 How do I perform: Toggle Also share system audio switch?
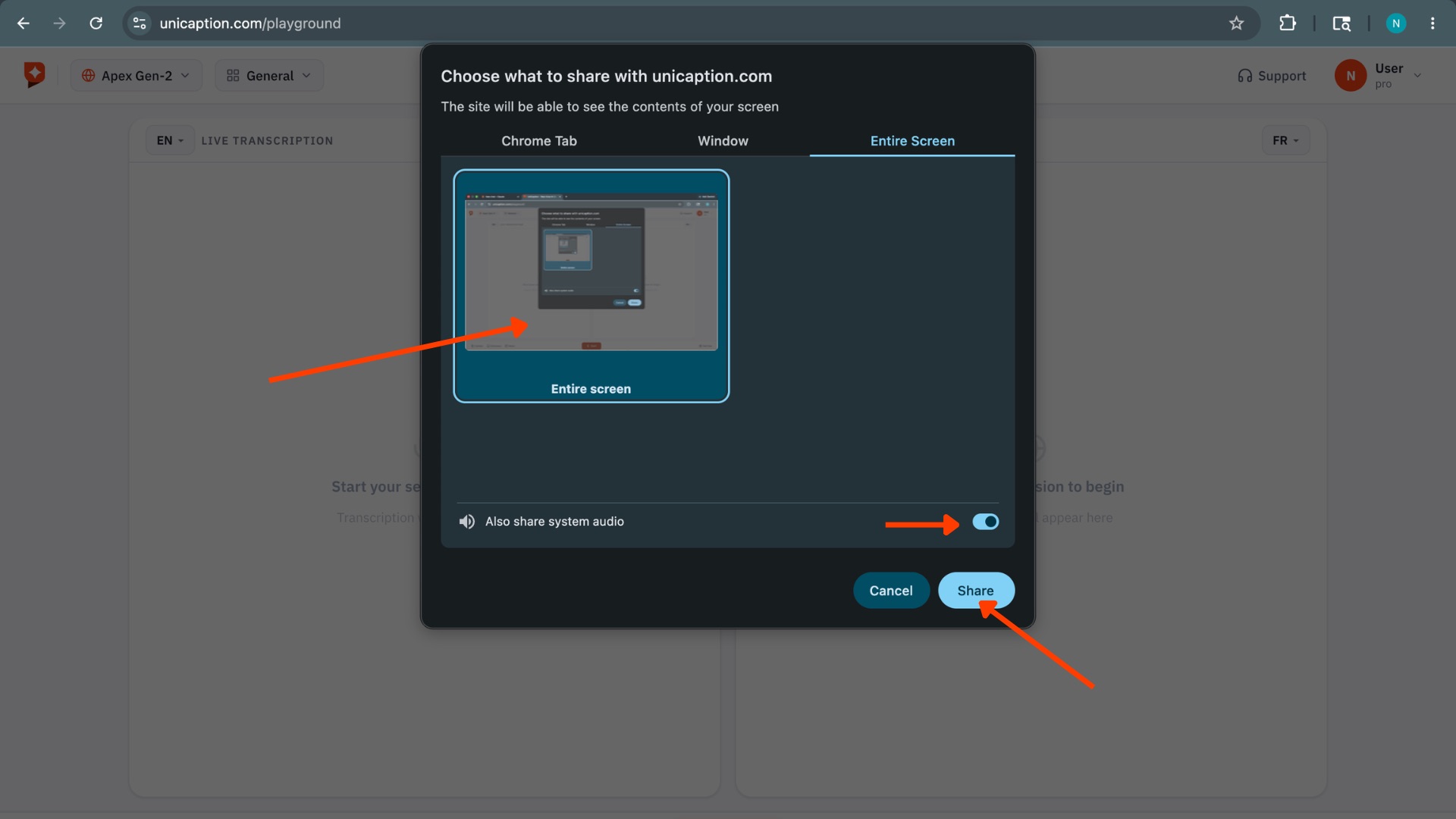coord(985,522)
